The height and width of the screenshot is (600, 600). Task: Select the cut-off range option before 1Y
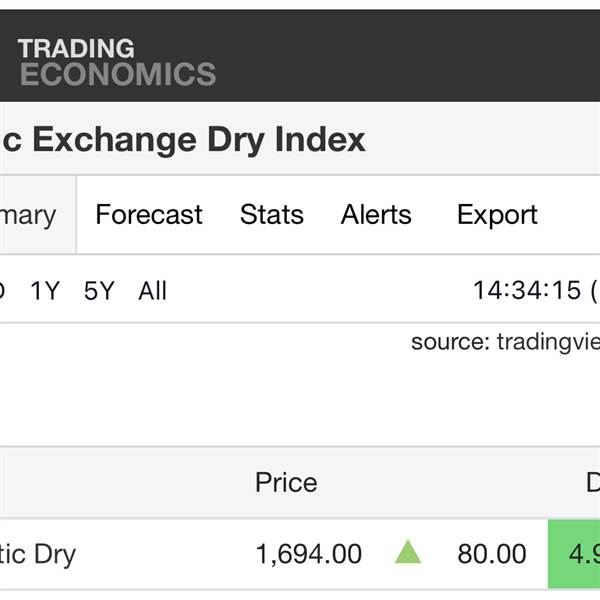click(x=2, y=290)
